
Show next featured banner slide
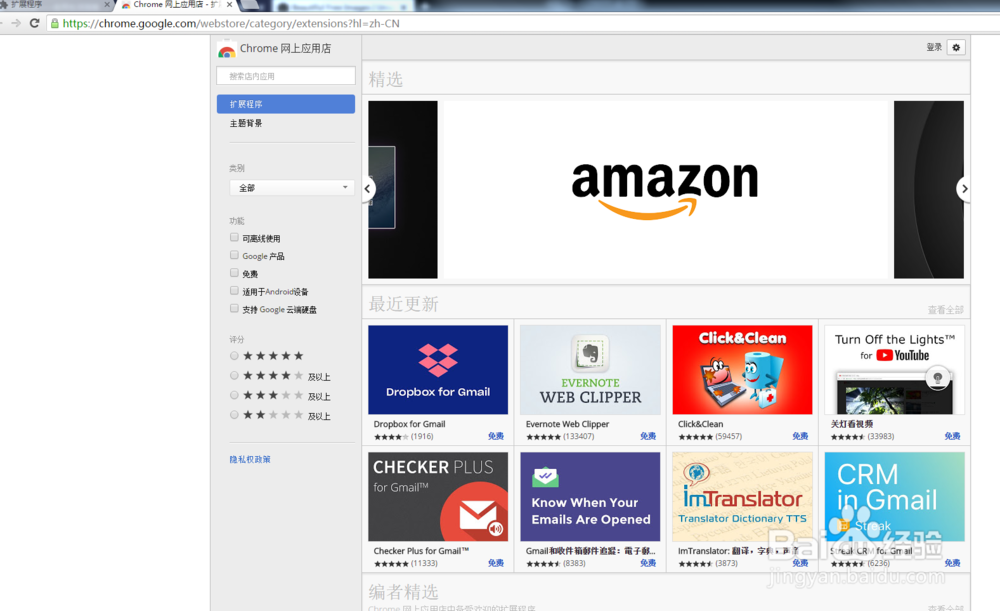964,189
